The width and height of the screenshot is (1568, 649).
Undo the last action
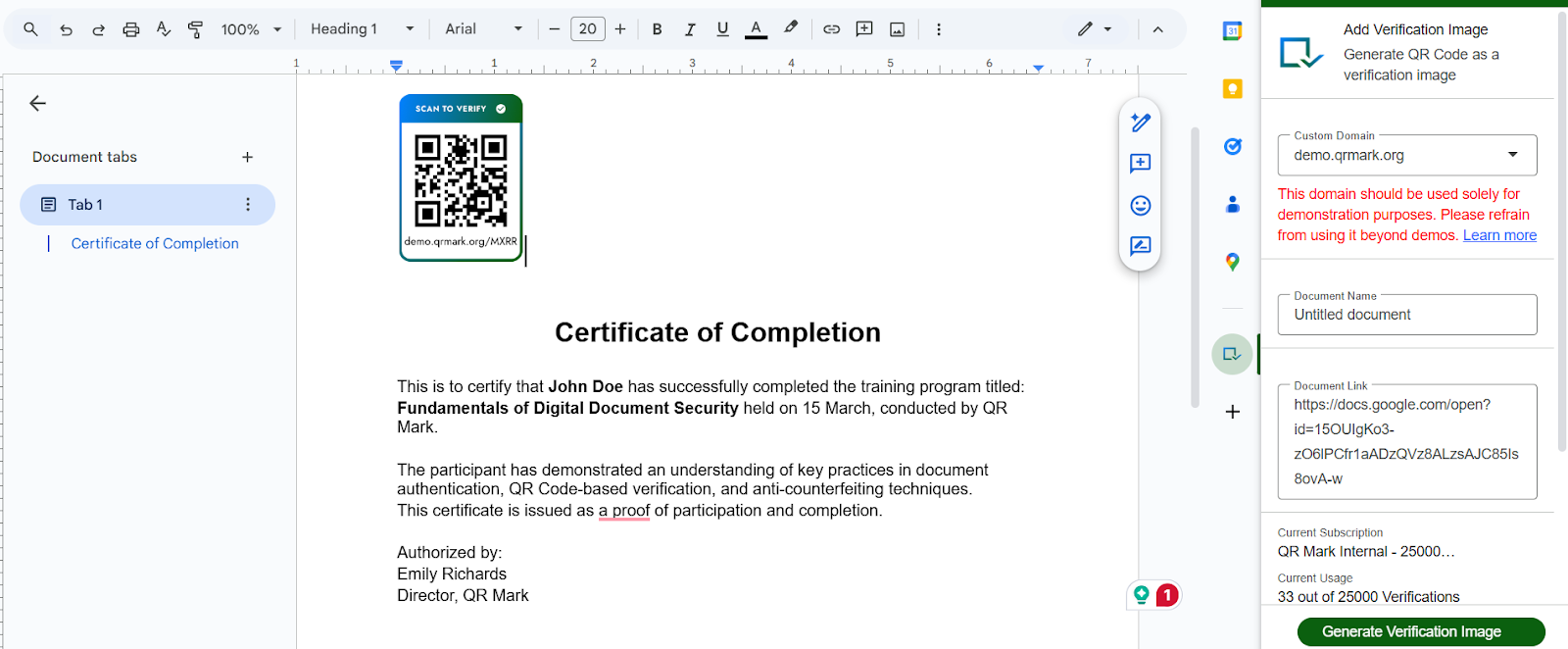click(x=66, y=29)
